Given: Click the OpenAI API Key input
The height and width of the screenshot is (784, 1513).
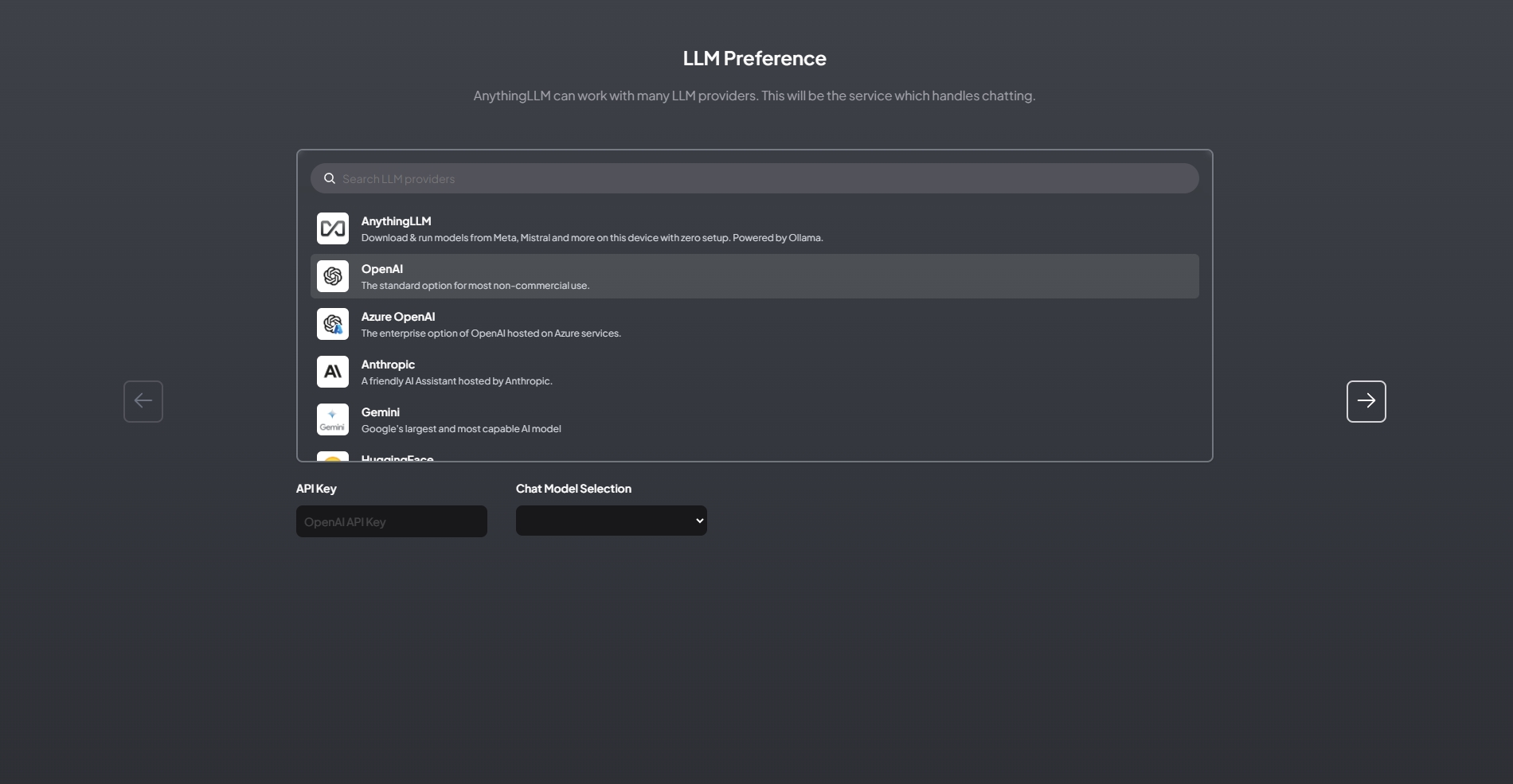Looking at the screenshot, I should [391, 521].
